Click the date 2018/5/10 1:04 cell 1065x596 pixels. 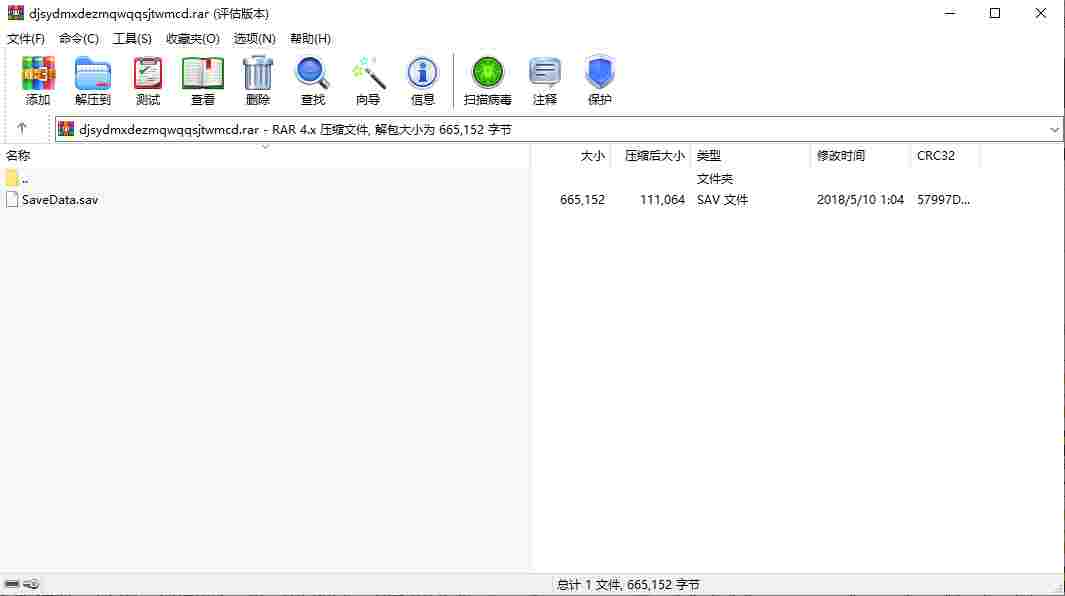(x=860, y=200)
